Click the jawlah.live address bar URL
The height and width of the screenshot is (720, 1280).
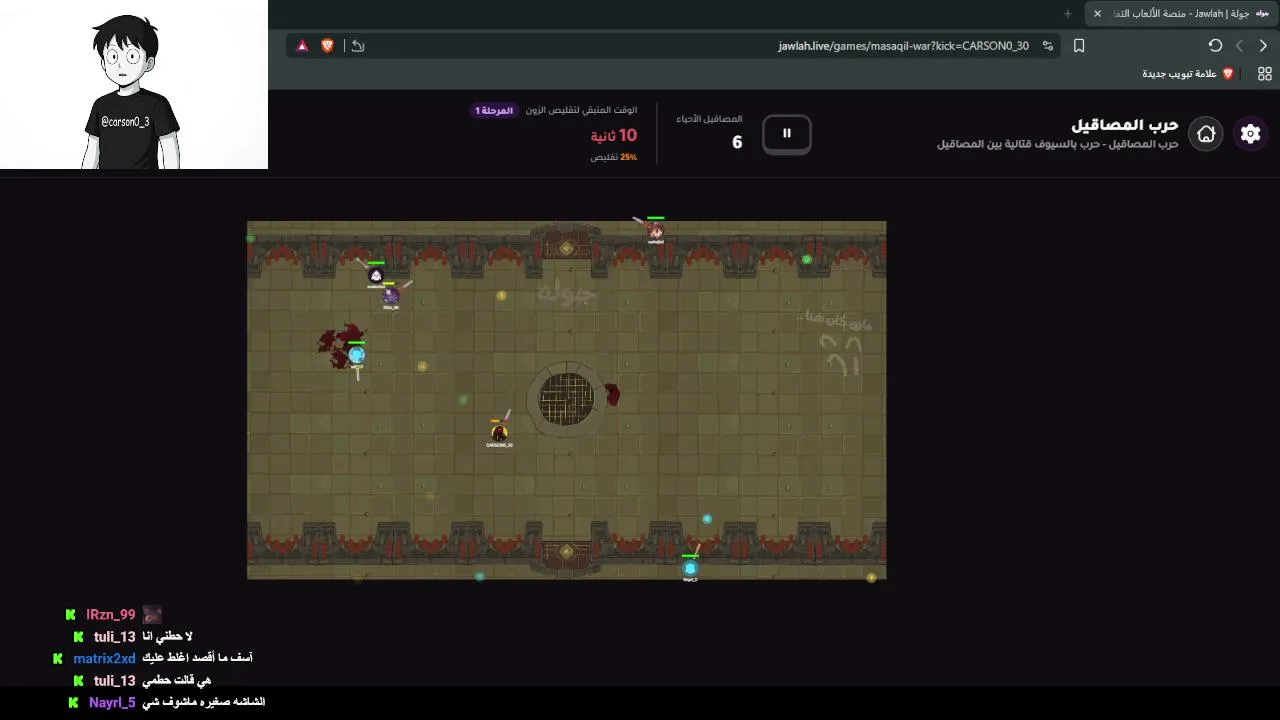tap(903, 46)
